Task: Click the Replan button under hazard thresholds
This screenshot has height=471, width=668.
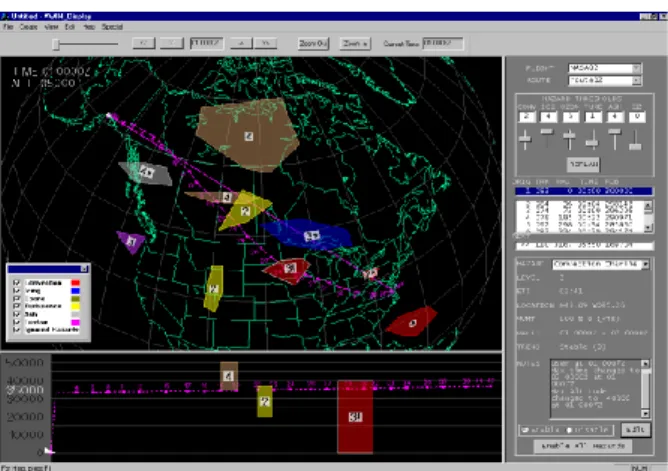Action: pyautogui.click(x=583, y=164)
